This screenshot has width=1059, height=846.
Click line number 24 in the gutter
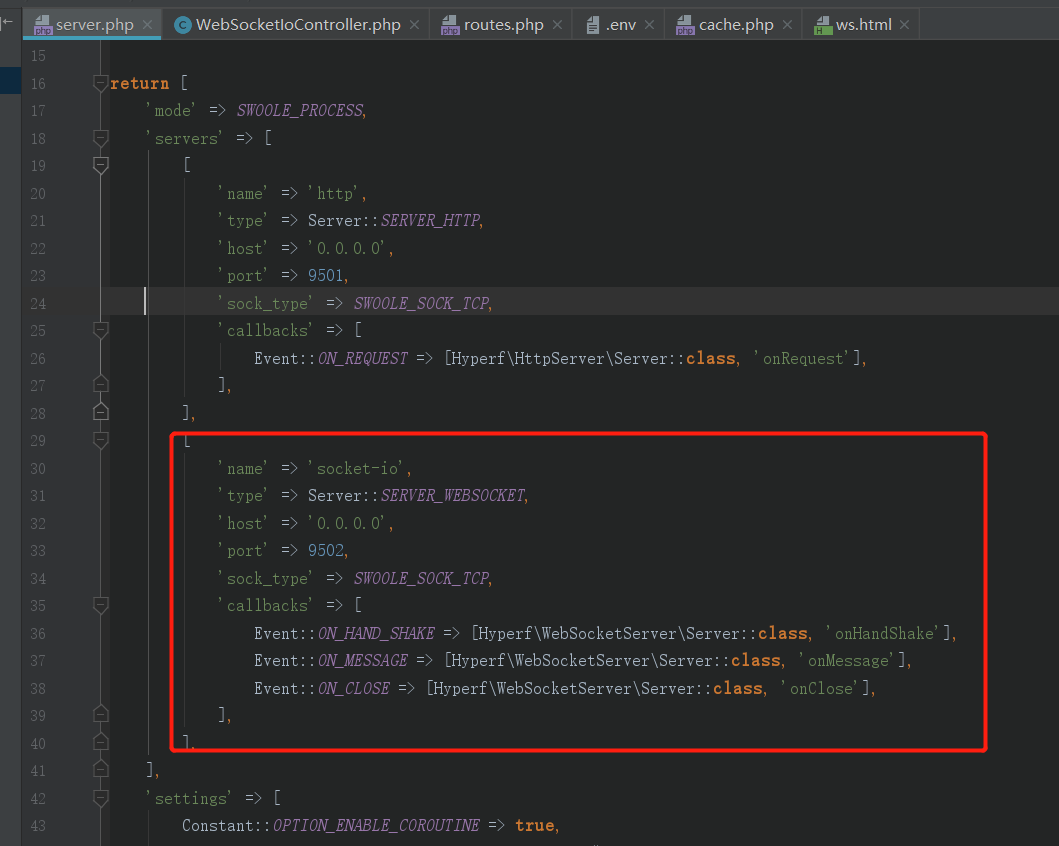click(x=38, y=304)
